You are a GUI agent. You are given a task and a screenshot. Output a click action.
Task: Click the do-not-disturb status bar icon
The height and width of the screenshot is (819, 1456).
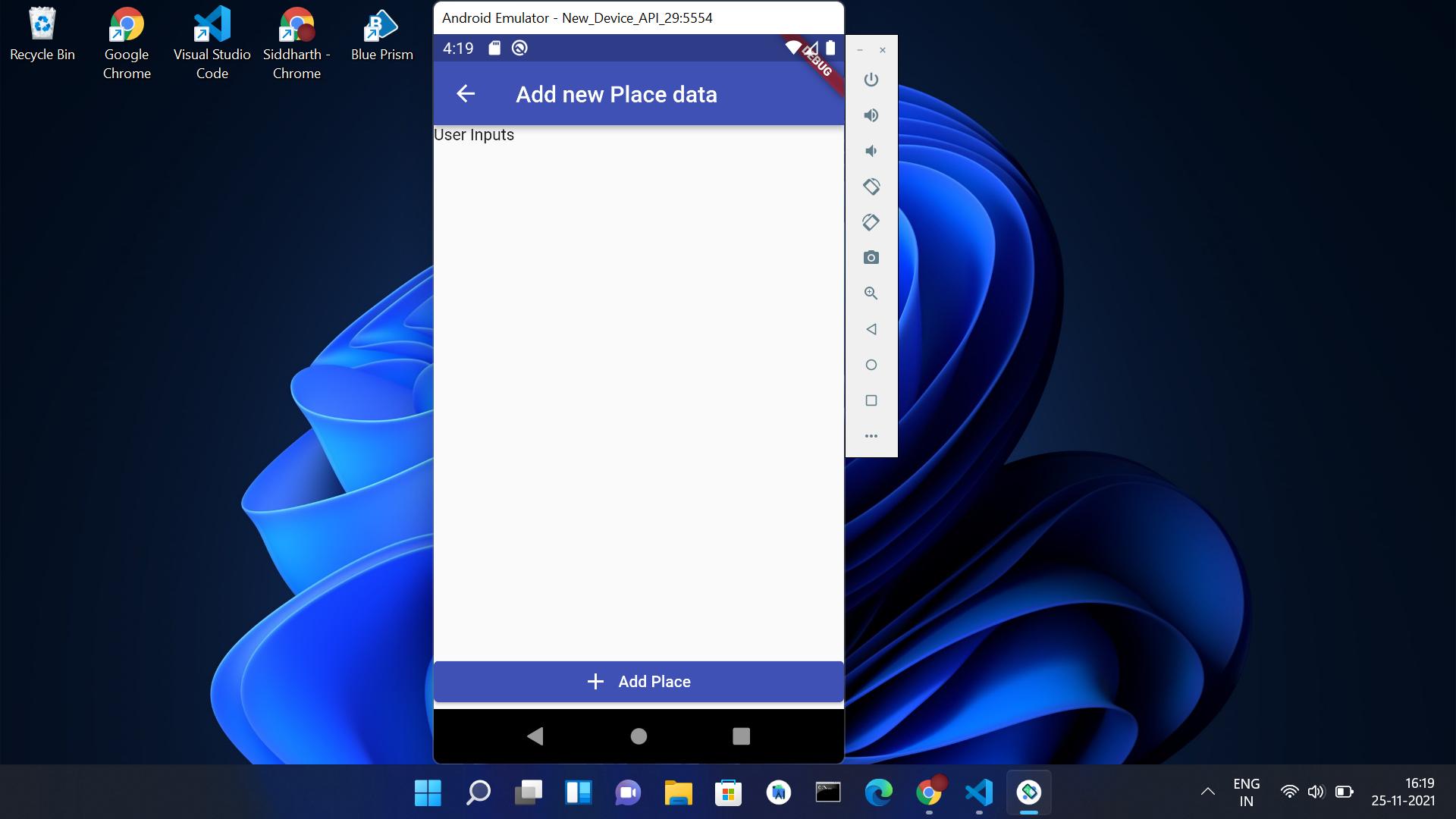pos(519,49)
